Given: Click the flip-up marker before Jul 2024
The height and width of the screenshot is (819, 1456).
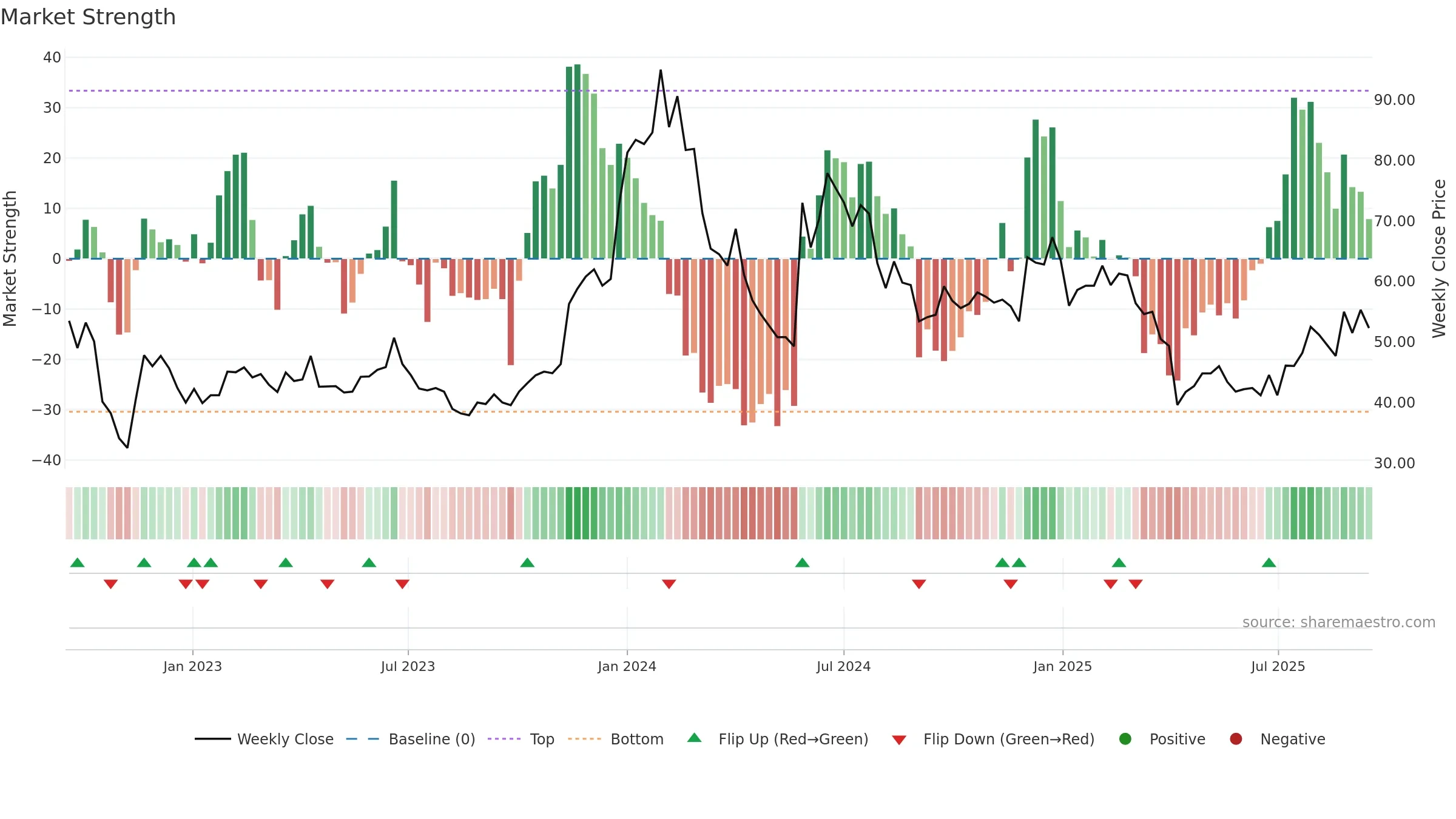Looking at the screenshot, I should [x=802, y=562].
